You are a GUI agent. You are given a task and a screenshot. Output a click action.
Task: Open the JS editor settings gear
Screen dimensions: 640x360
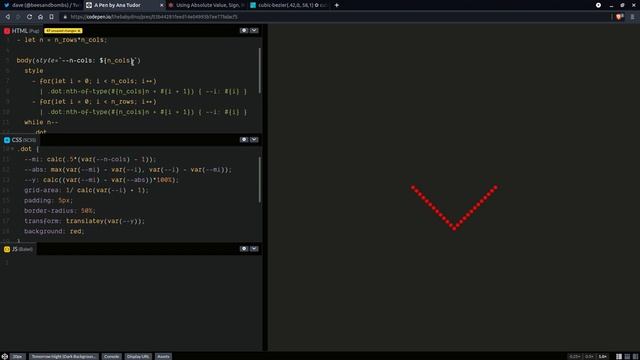tap(244, 249)
